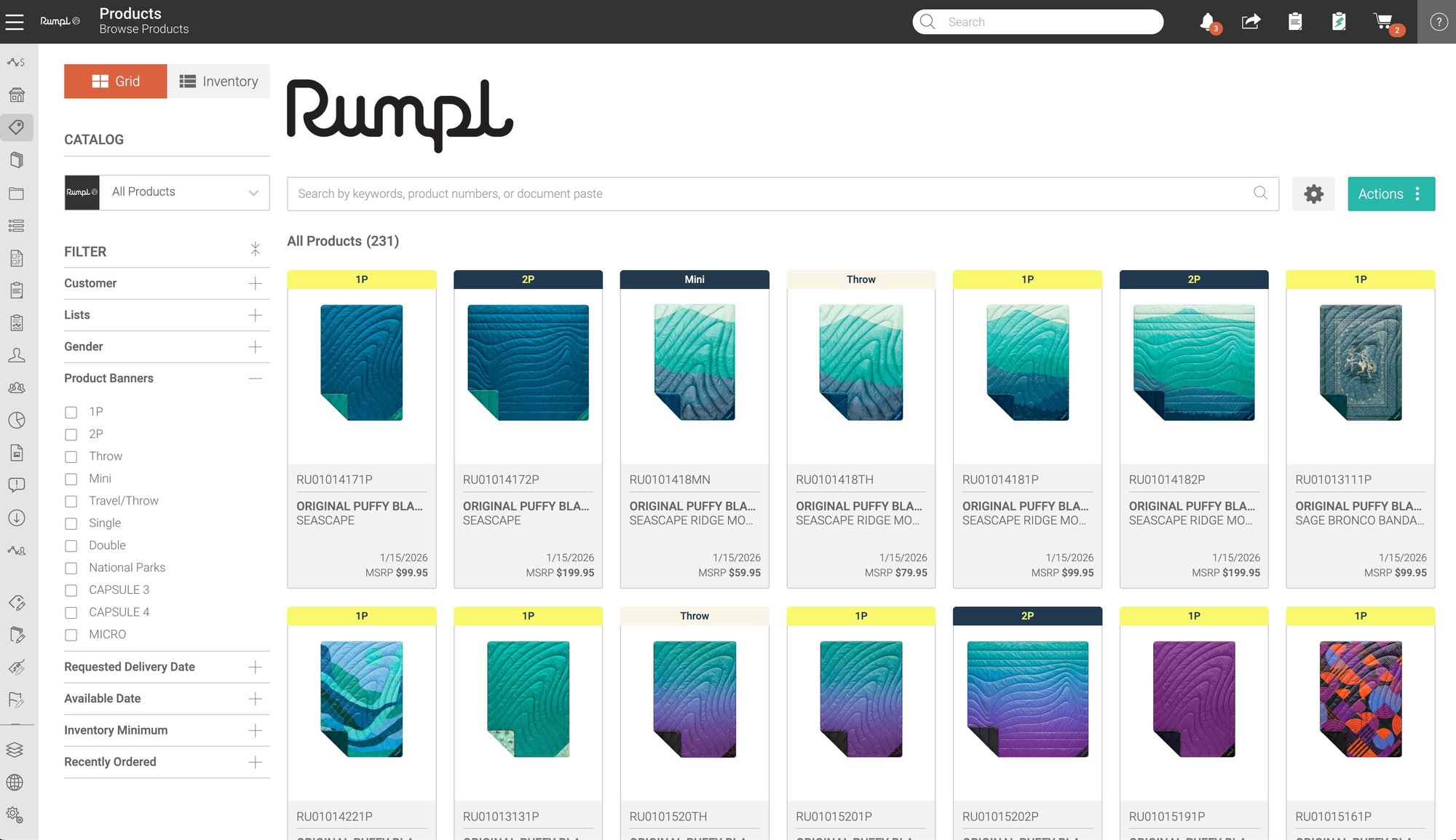Screen dimensions: 1456x840
Task: Open the Actions menu button
Action: pyautogui.click(x=1391, y=194)
